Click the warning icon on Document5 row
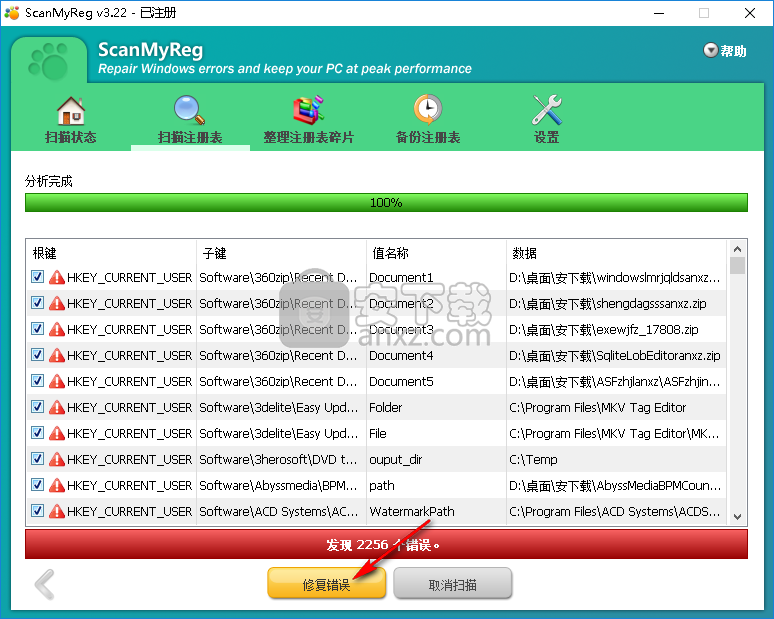 tap(57, 381)
